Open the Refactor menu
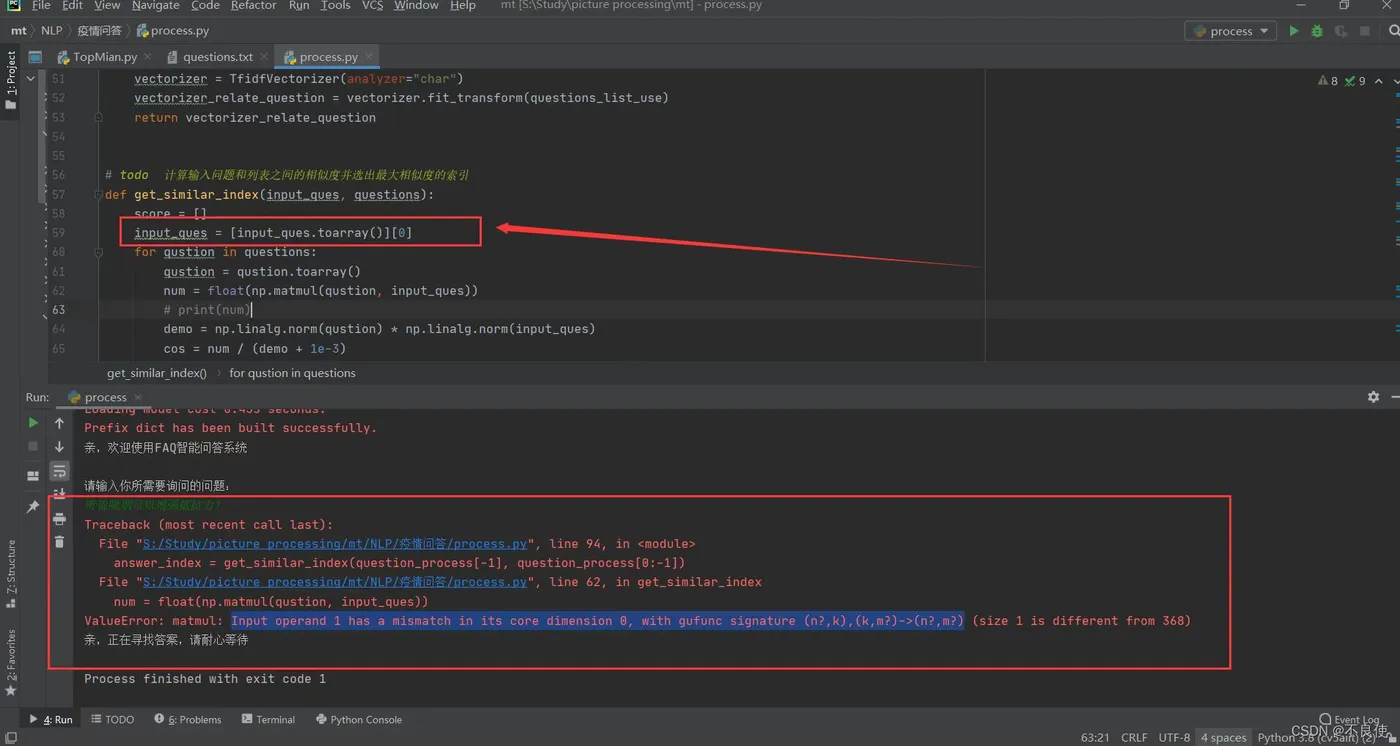The image size is (1400, 746). tap(253, 5)
